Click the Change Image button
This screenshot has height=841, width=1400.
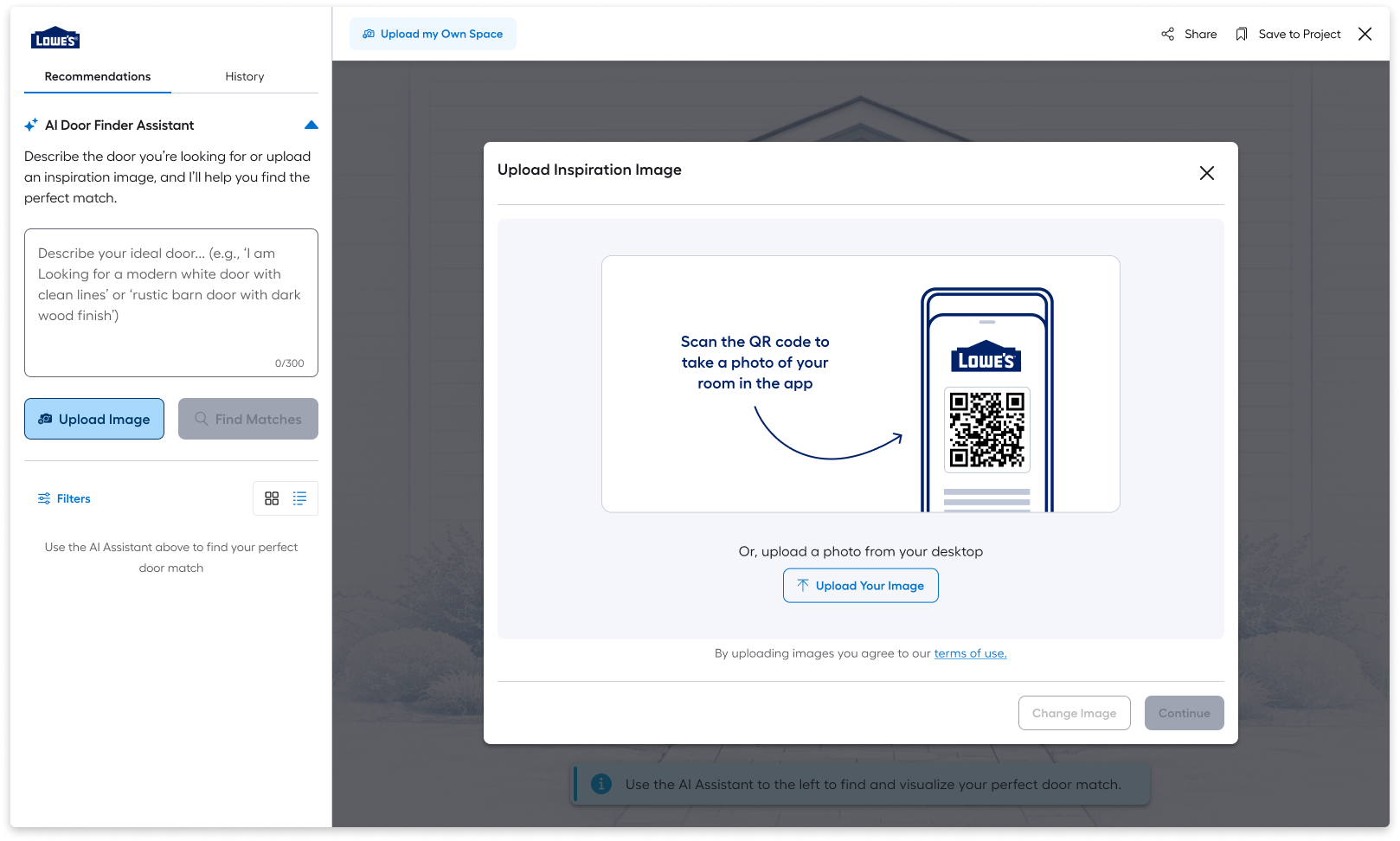(x=1075, y=713)
